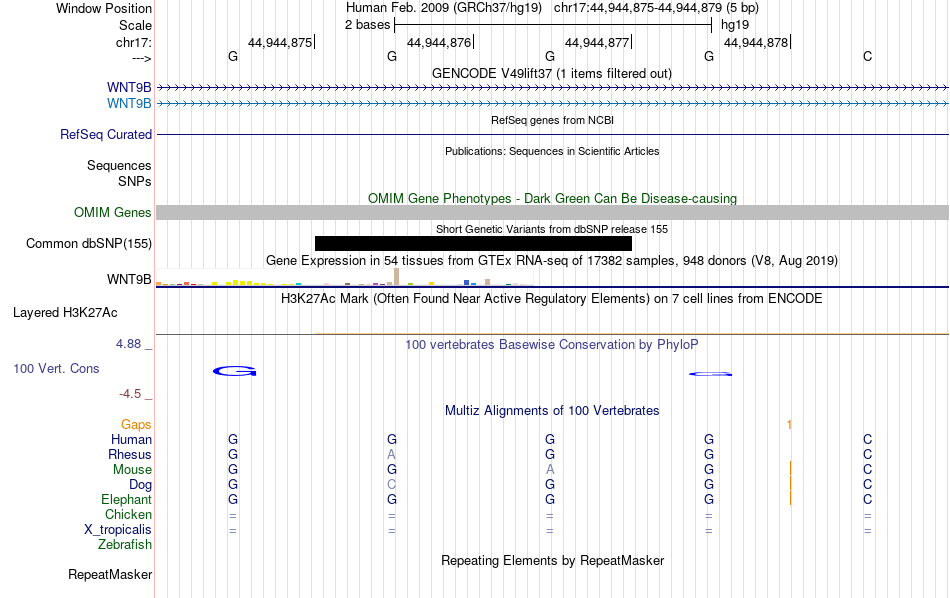Screen dimensions: 950x598
Task: Click the orange gap count 1
Action: click(x=789, y=425)
